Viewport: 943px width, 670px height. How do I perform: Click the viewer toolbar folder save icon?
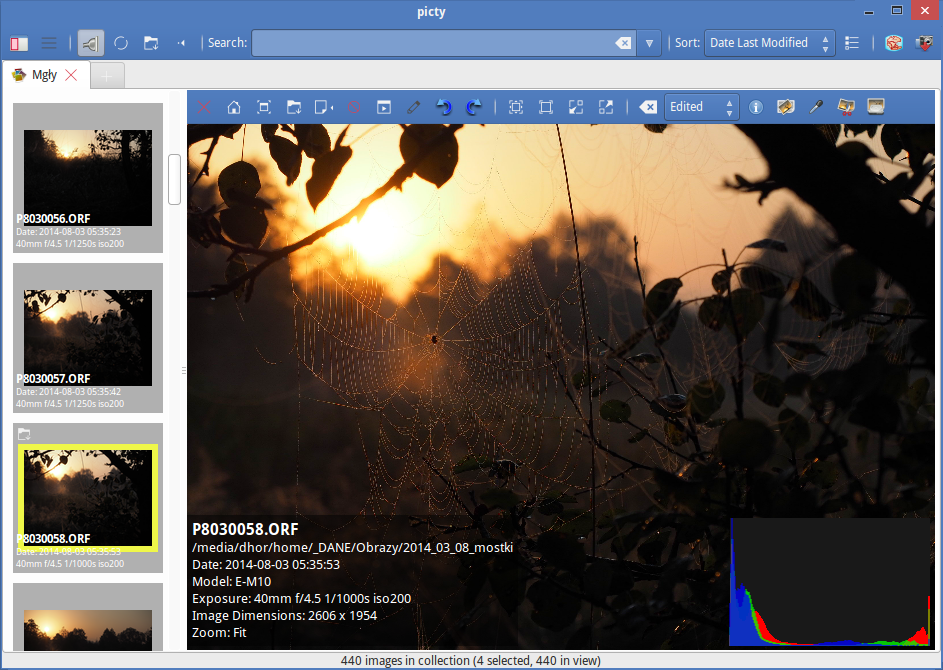click(x=294, y=107)
